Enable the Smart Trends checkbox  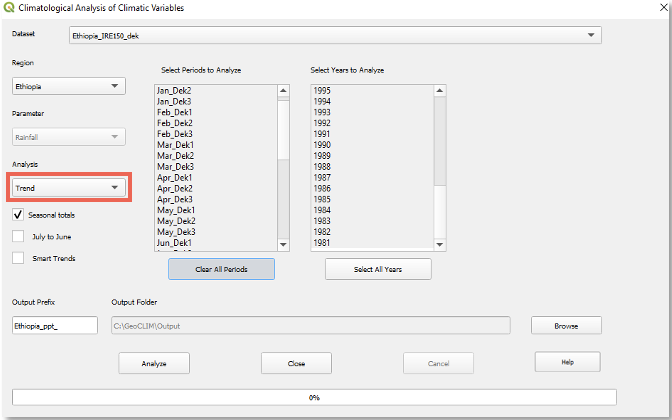coord(19,258)
